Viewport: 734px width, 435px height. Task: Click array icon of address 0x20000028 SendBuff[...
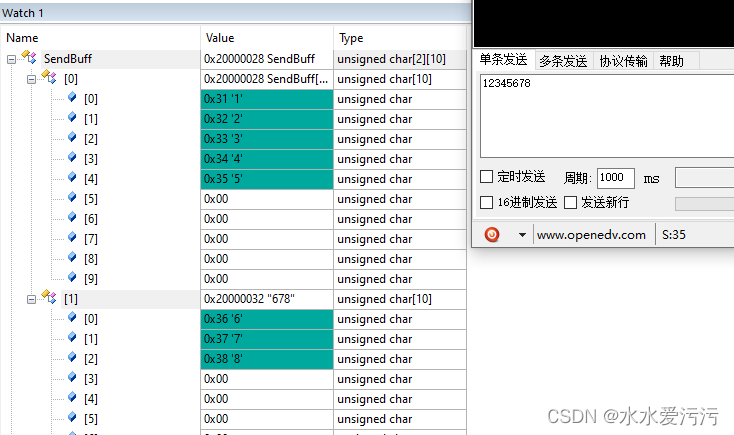coord(49,77)
